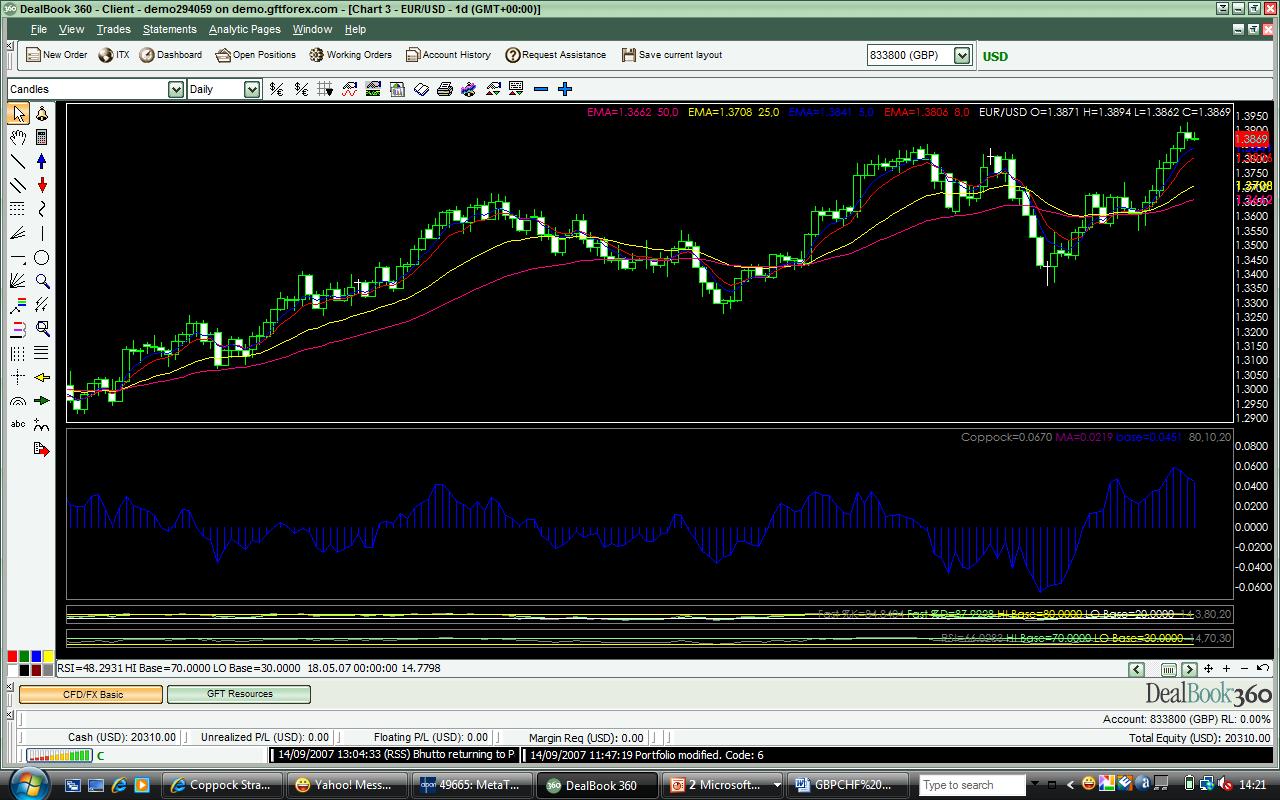Select the trend line drawing tool

[18, 161]
